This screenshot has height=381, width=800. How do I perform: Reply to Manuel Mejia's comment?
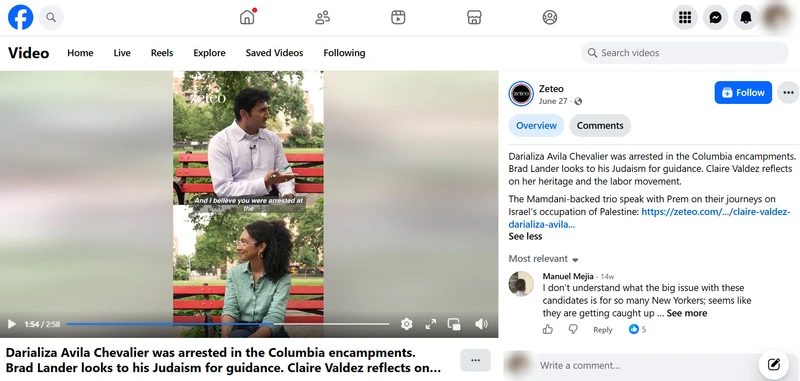pos(603,330)
